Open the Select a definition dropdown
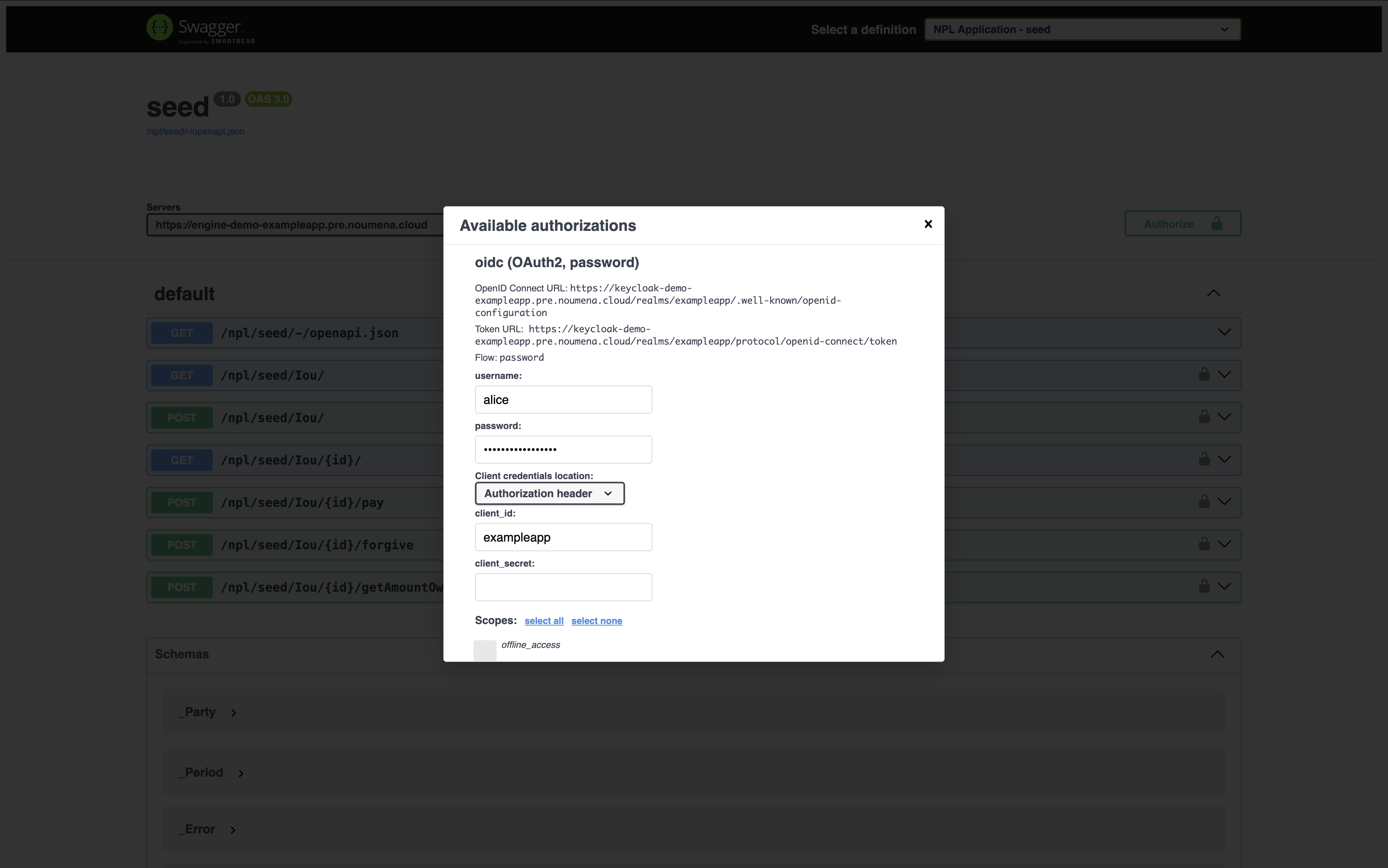The height and width of the screenshot is (868, 1388). pyautogui.click(x=1082, y=29)
